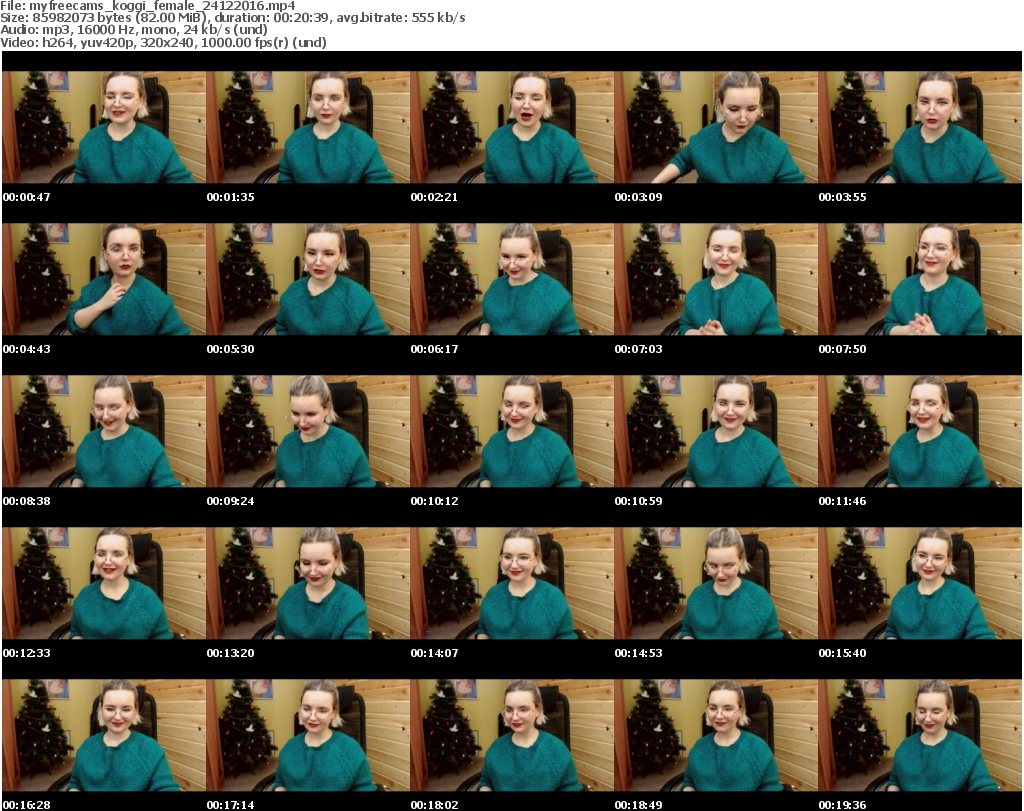The image size is (1024, 811).
Task: Select the thumbnail timestamped 00:14:53
Action: point(716,583)
